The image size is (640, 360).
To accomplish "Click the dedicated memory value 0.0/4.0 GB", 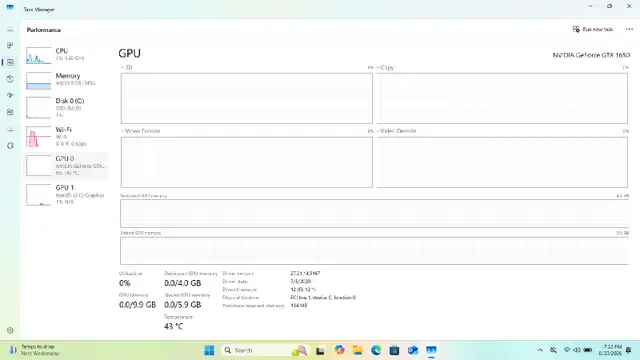I will point(182,283).
